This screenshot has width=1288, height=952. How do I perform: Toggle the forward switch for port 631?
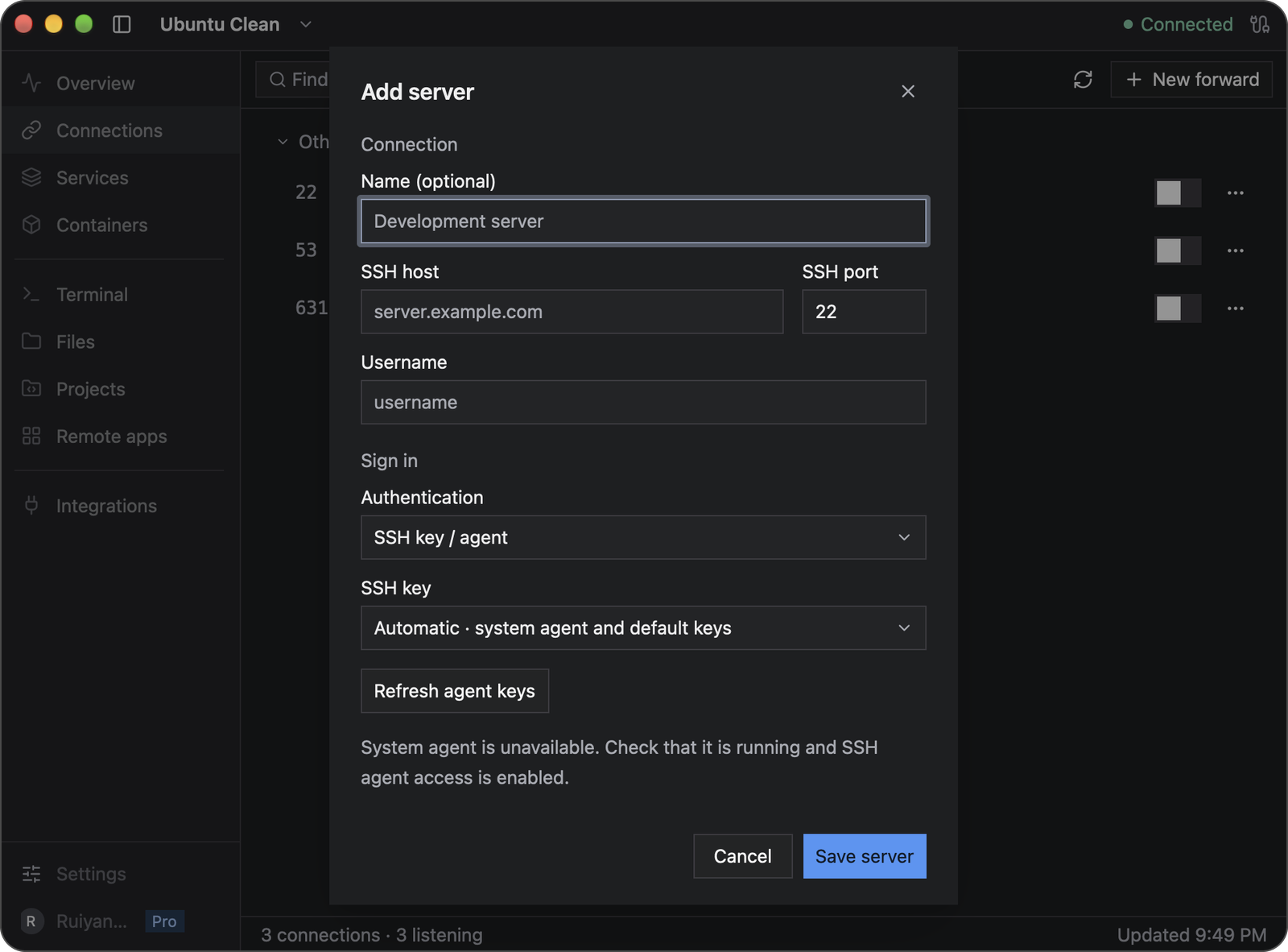click(x=1177, y=308)
